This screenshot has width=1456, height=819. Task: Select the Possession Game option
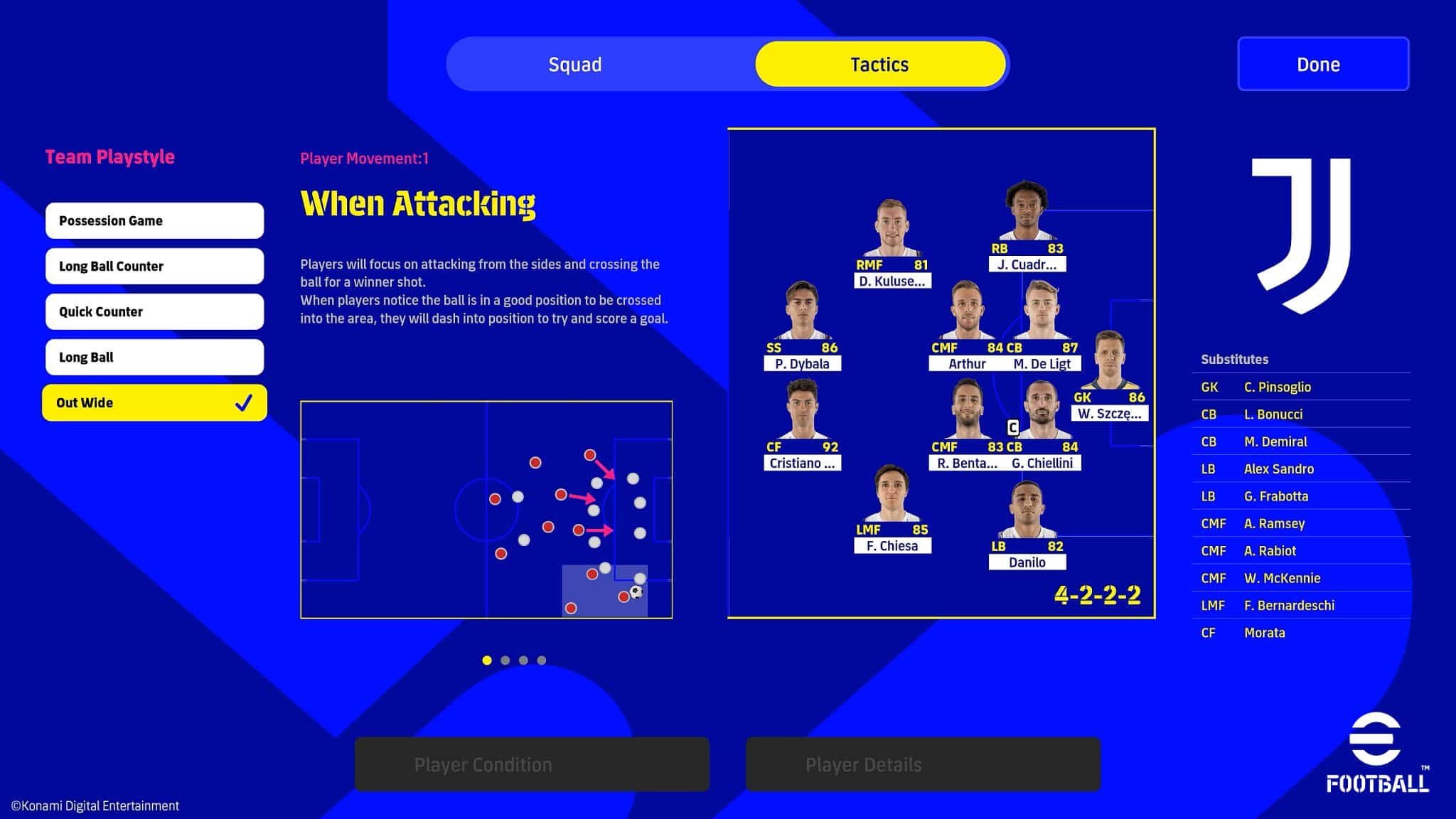pos(155,221)
